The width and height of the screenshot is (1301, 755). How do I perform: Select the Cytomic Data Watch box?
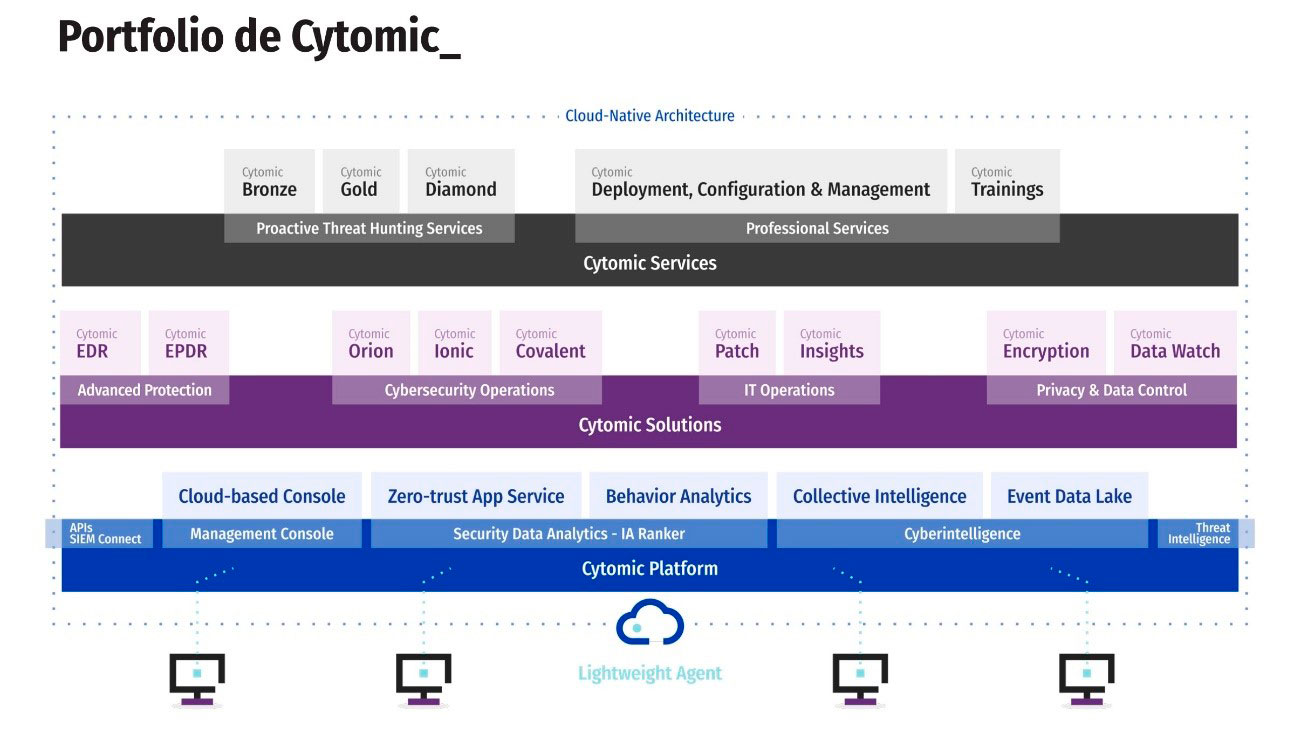pos(1175,343)
